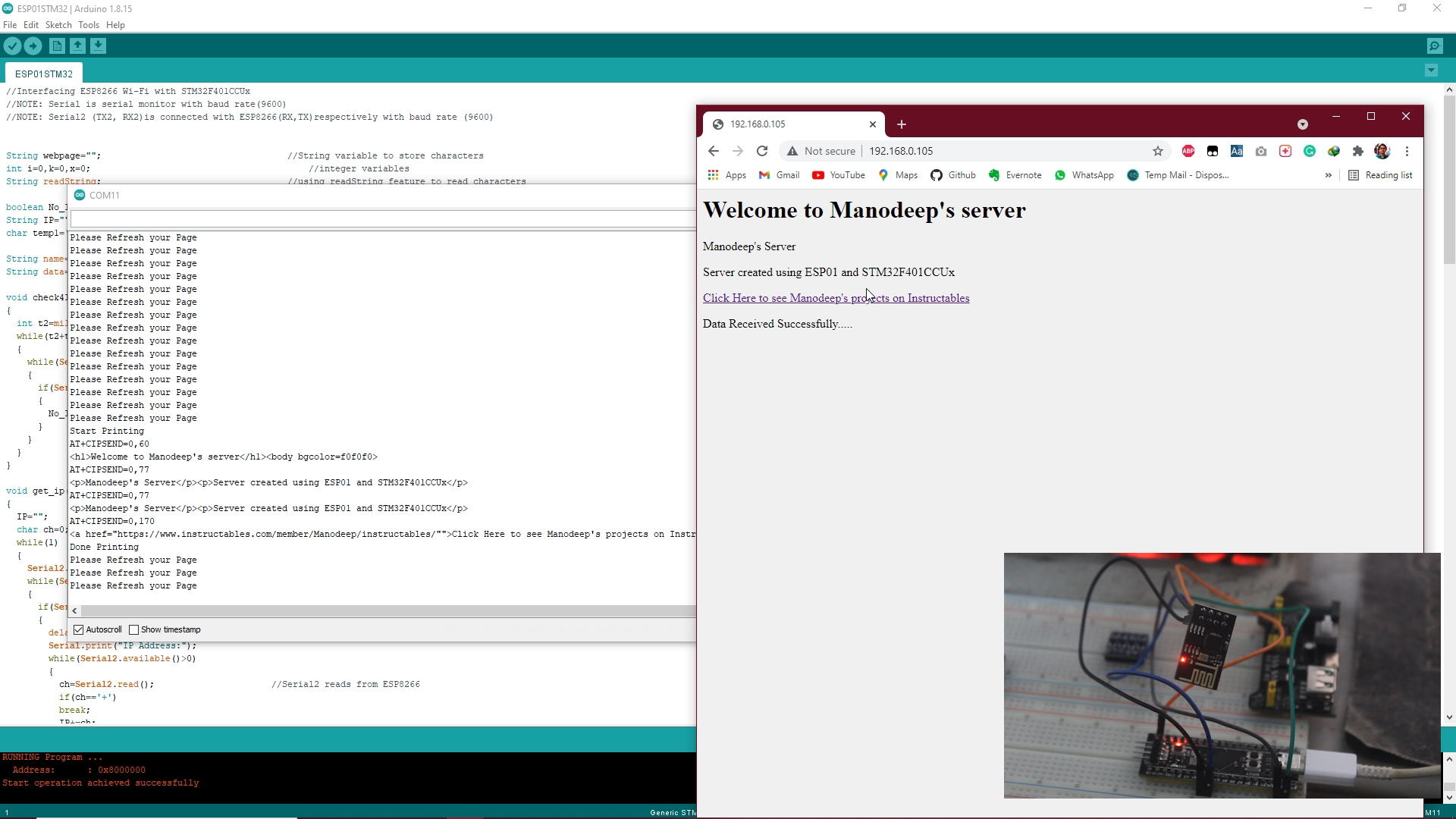This screenshot has width=1456, height=819.
Task: Expand the Arduino tab options dropdown arrow
Action: 1431,71
